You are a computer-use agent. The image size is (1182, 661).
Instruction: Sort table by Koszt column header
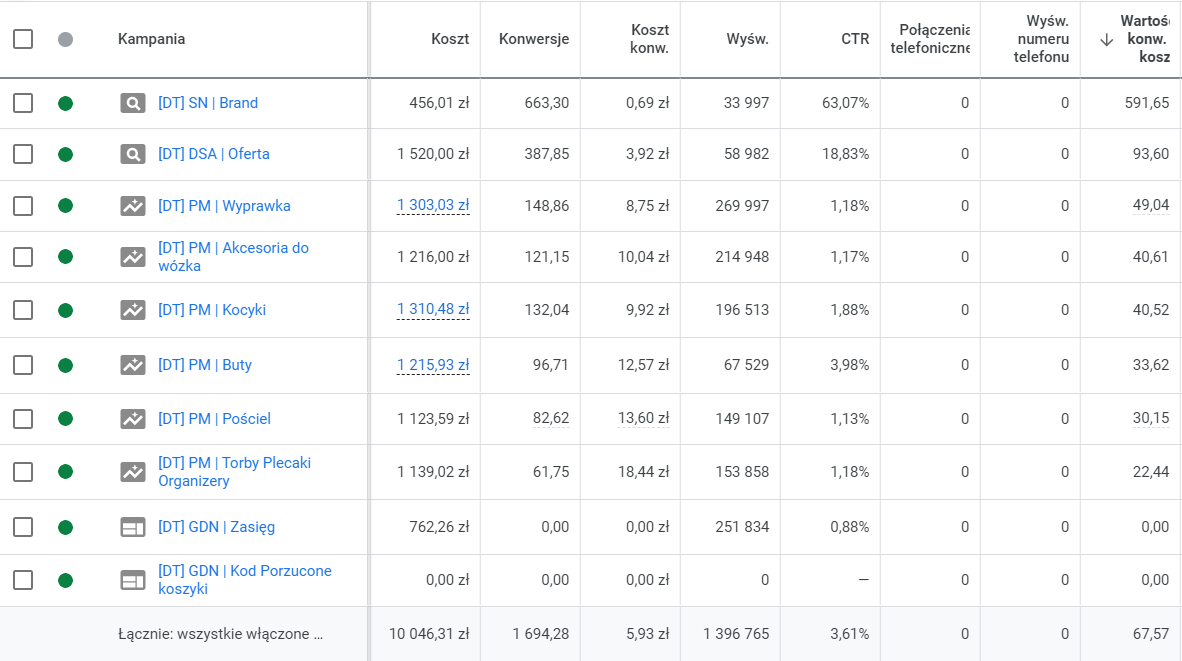450,39
